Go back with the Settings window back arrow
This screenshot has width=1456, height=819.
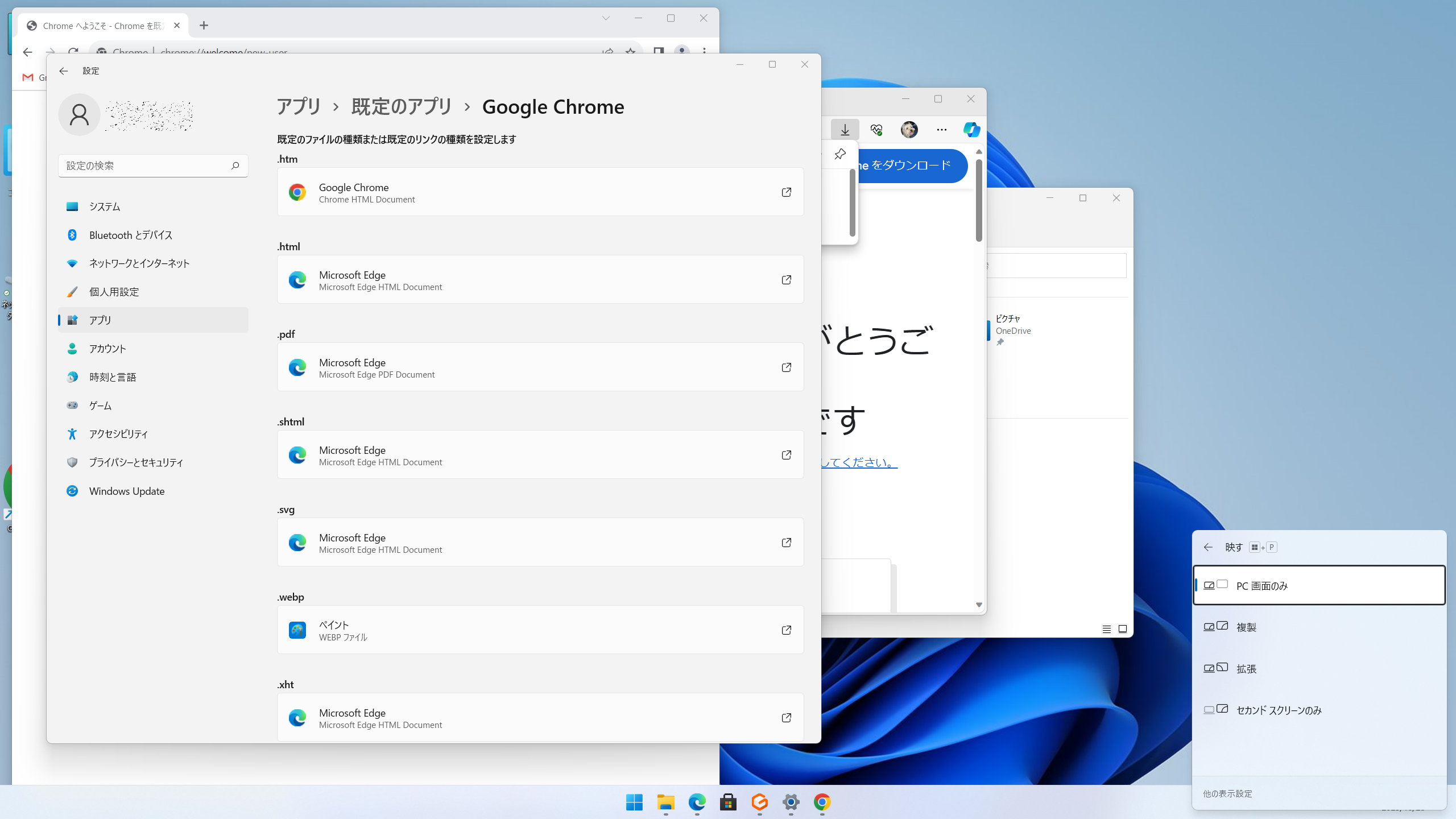63,71
